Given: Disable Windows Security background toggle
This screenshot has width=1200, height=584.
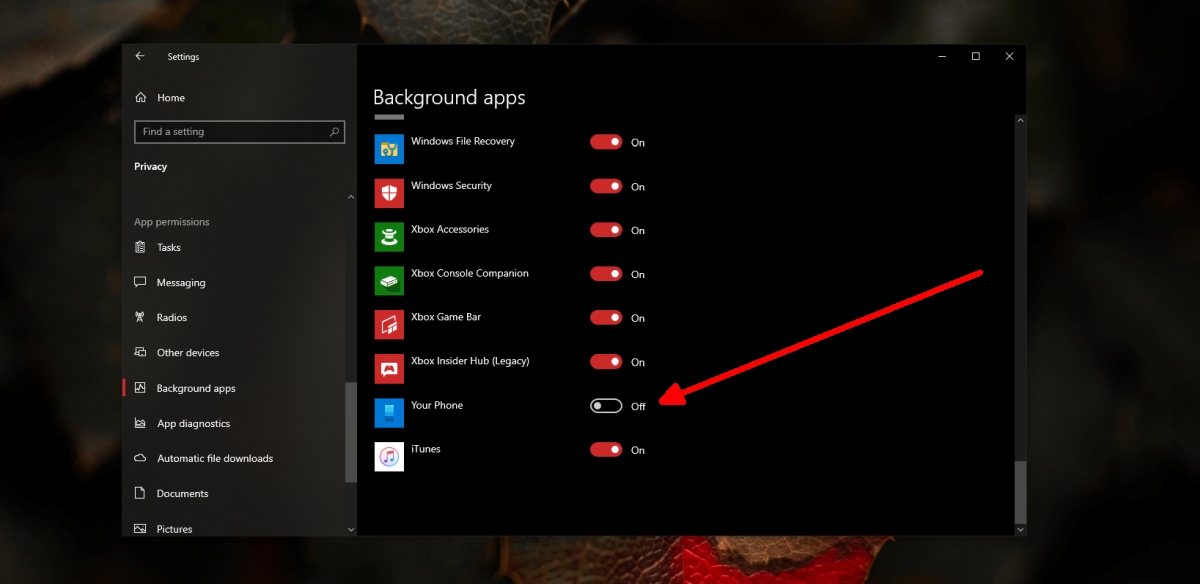Looking at the screenshot, I should pyautogui.click(x=606, y=186).
